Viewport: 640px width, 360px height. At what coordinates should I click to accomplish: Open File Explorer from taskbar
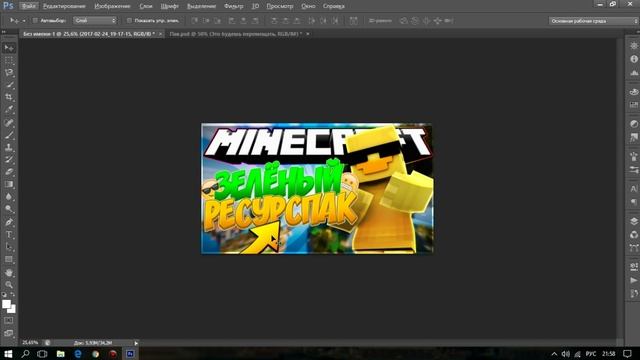[60, 354]
